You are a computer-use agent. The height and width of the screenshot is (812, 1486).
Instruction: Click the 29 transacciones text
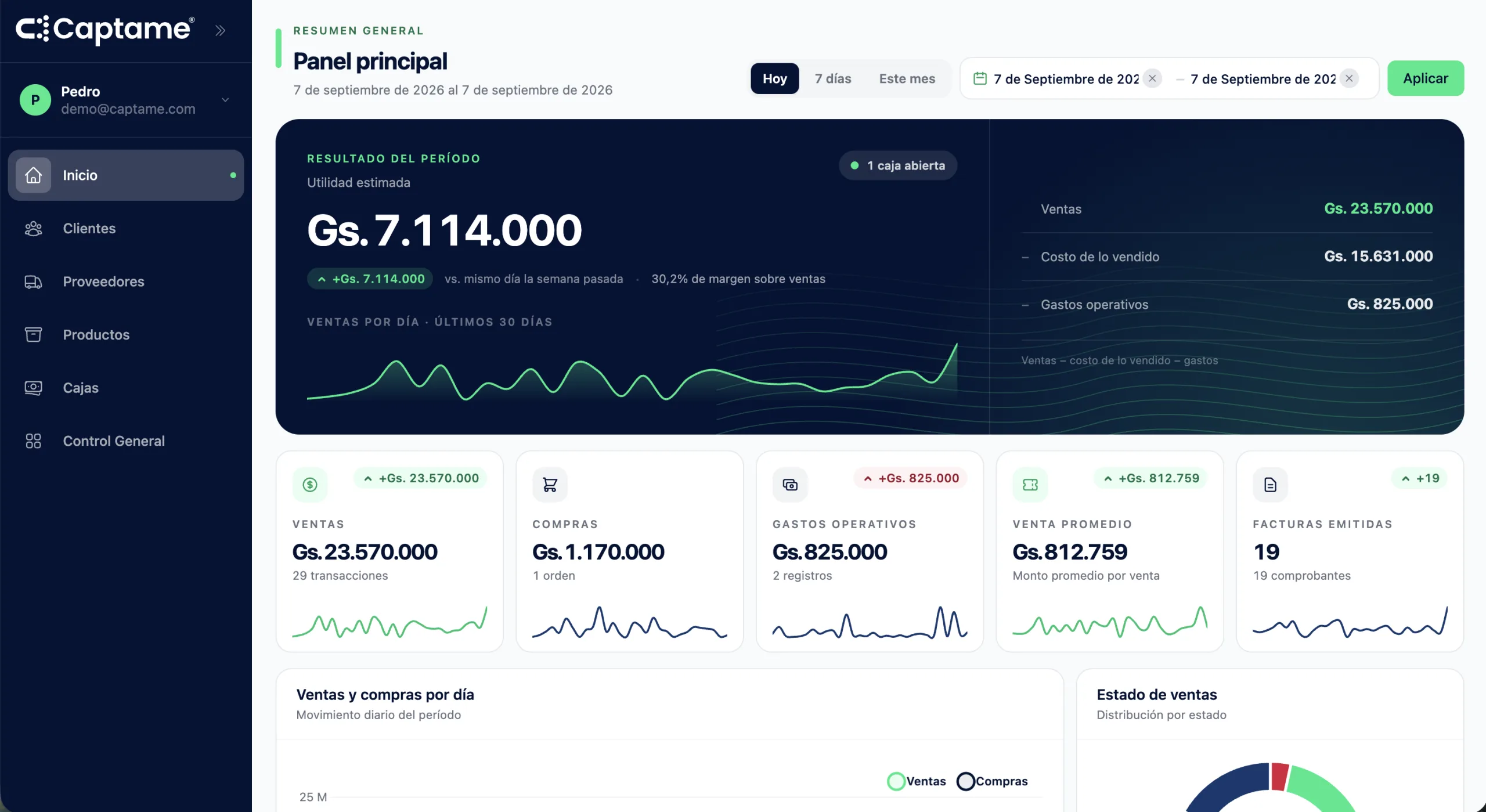pos(340,576)
